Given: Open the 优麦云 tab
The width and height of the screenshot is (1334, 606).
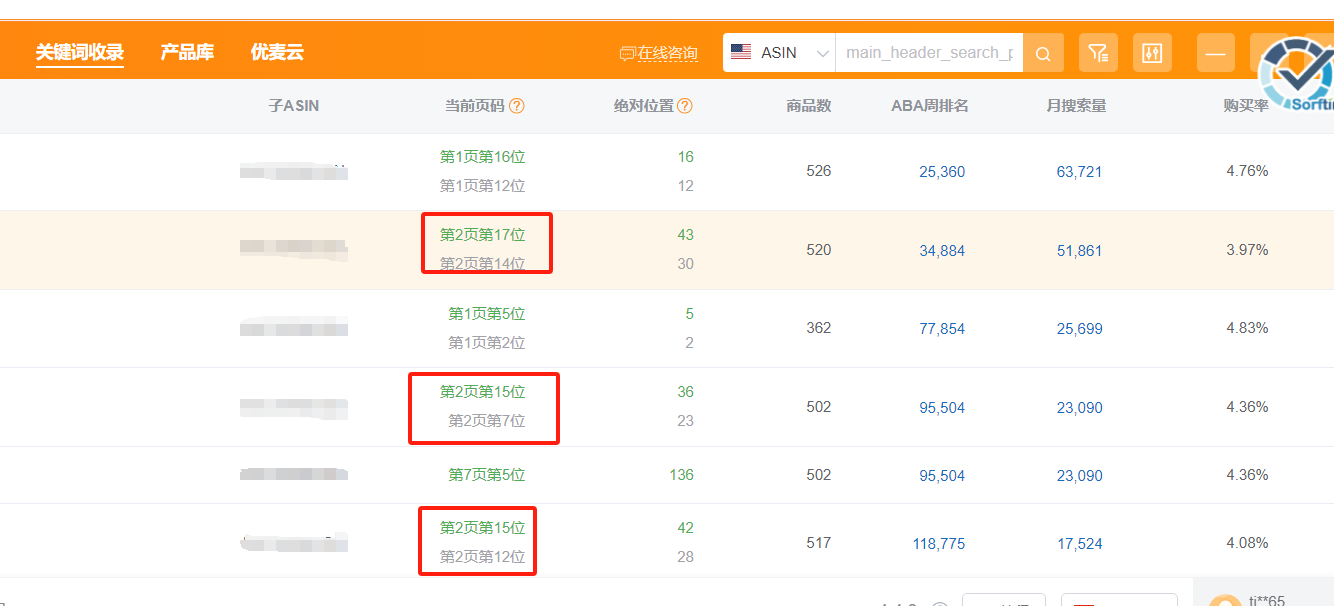Looking at the screenshot, I should (277, 52).
